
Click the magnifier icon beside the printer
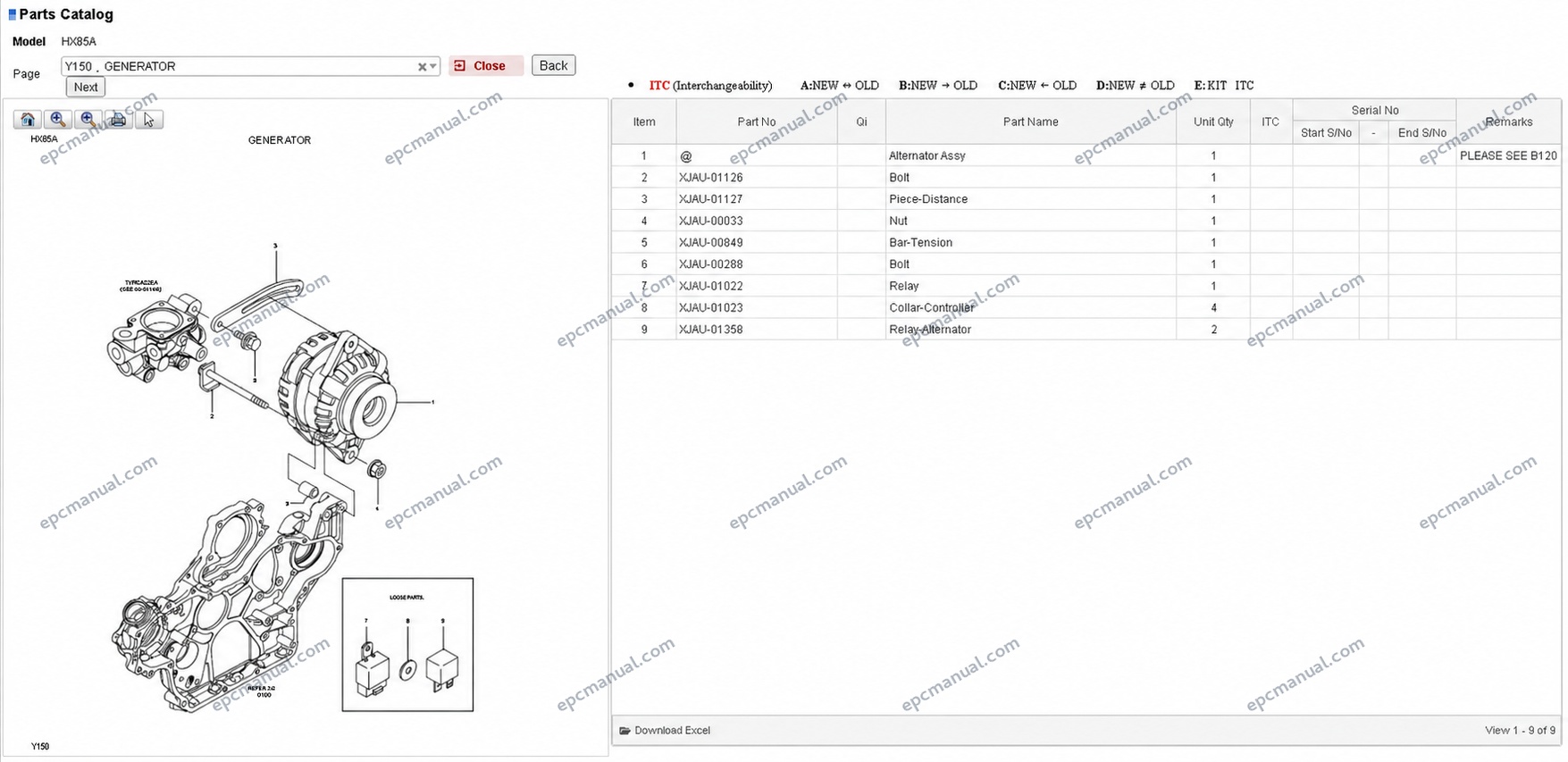[88, 120]
